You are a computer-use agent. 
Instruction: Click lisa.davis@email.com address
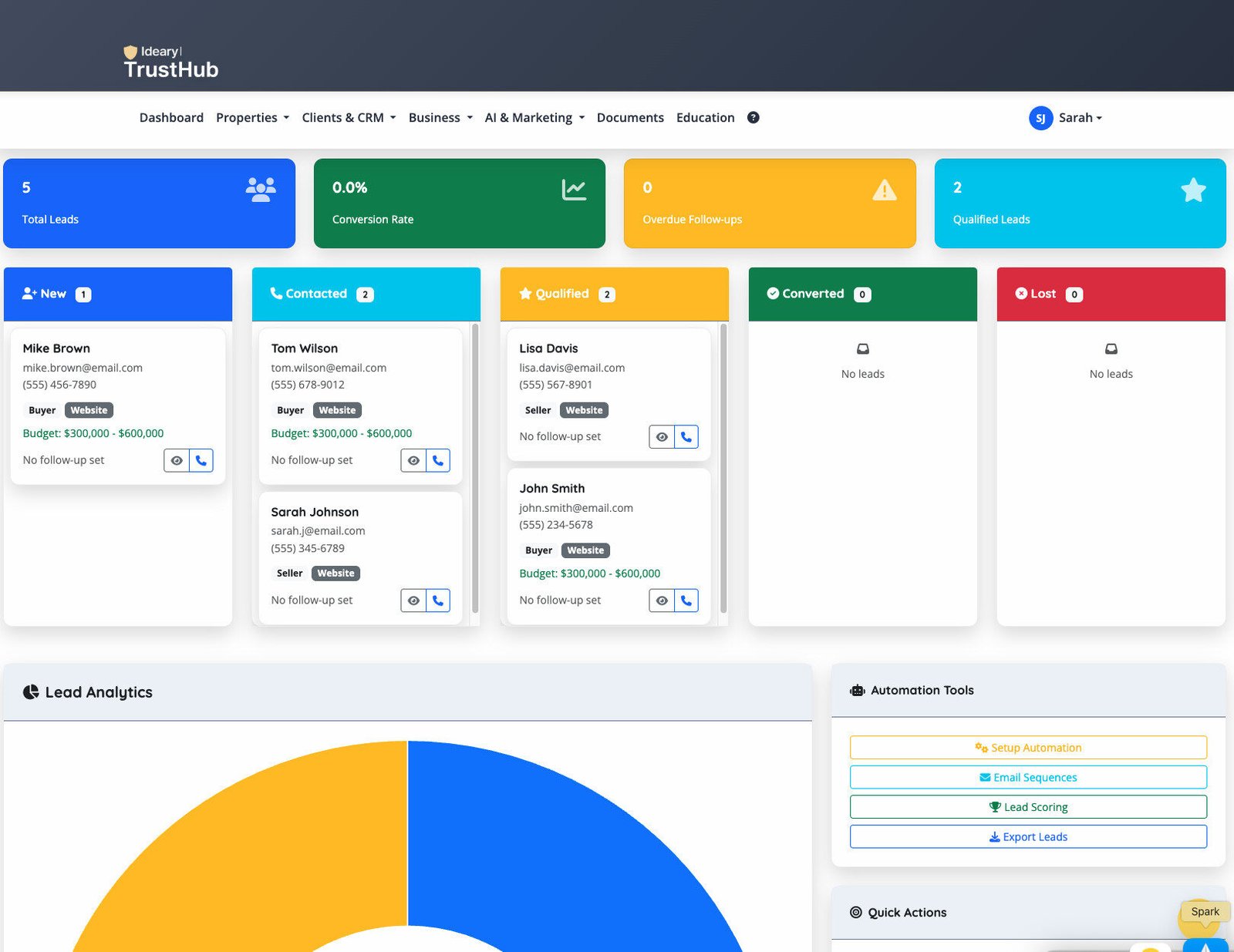click(x=572, y=368)
